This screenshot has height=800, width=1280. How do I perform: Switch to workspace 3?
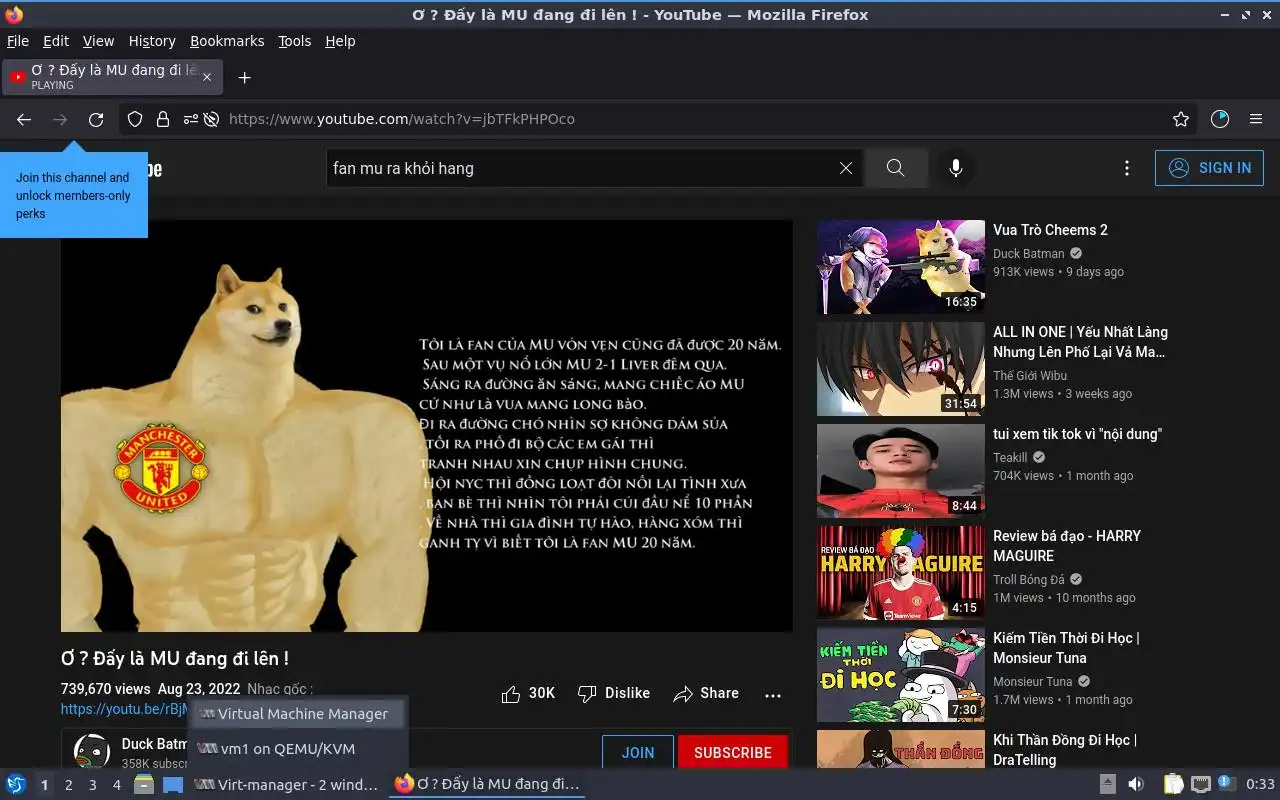click(93, 785)
